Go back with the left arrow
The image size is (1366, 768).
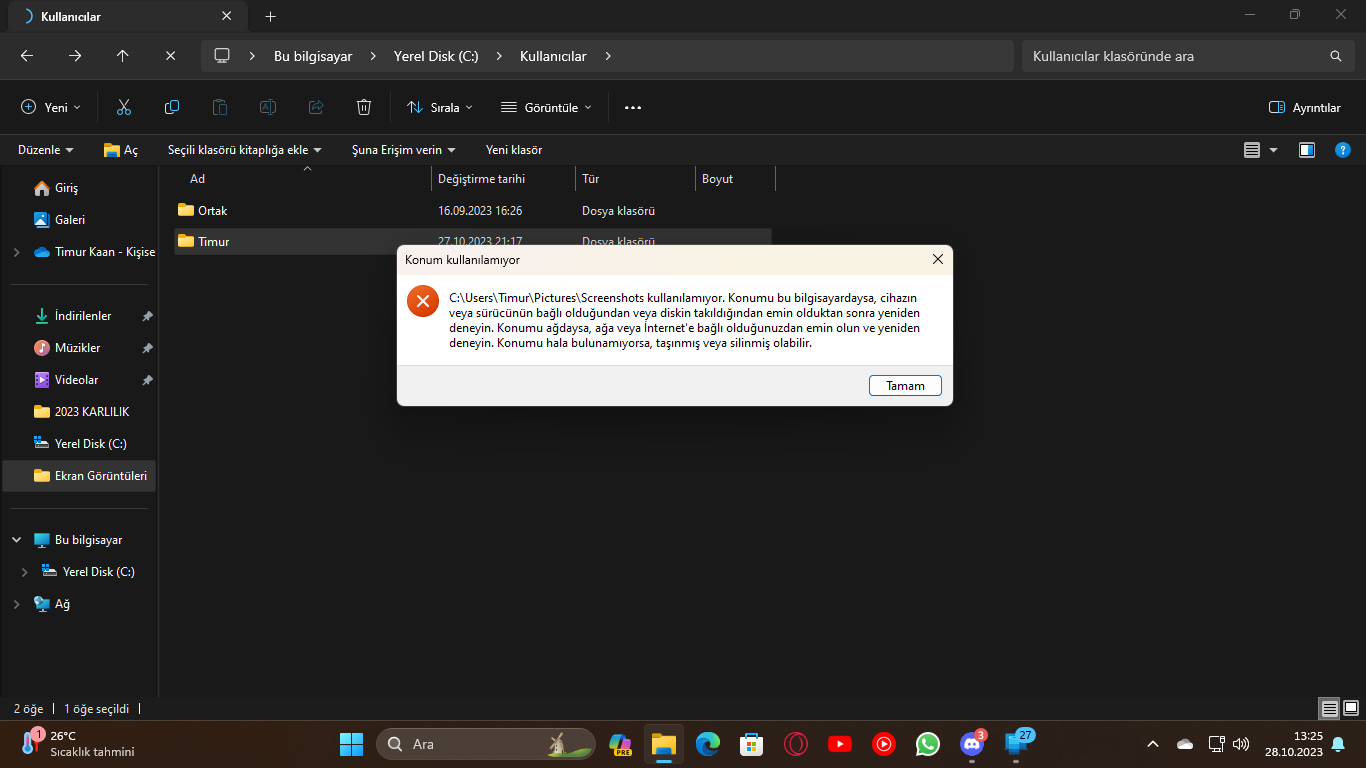click(x=27, y=56)
